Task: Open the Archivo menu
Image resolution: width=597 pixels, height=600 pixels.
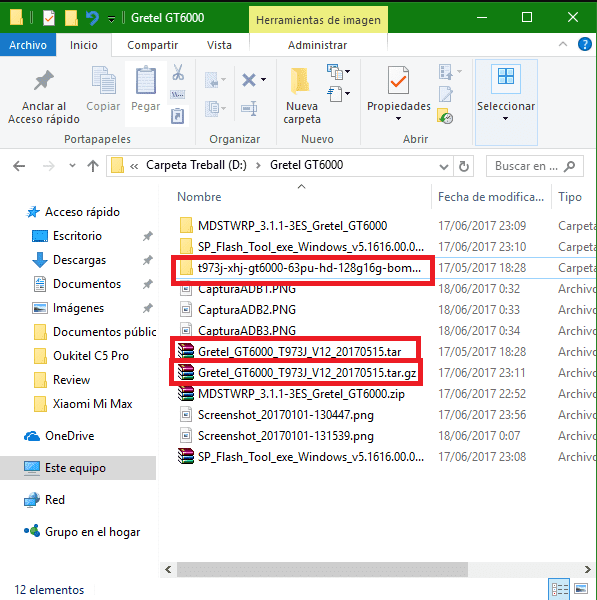Action: [28, 45]
